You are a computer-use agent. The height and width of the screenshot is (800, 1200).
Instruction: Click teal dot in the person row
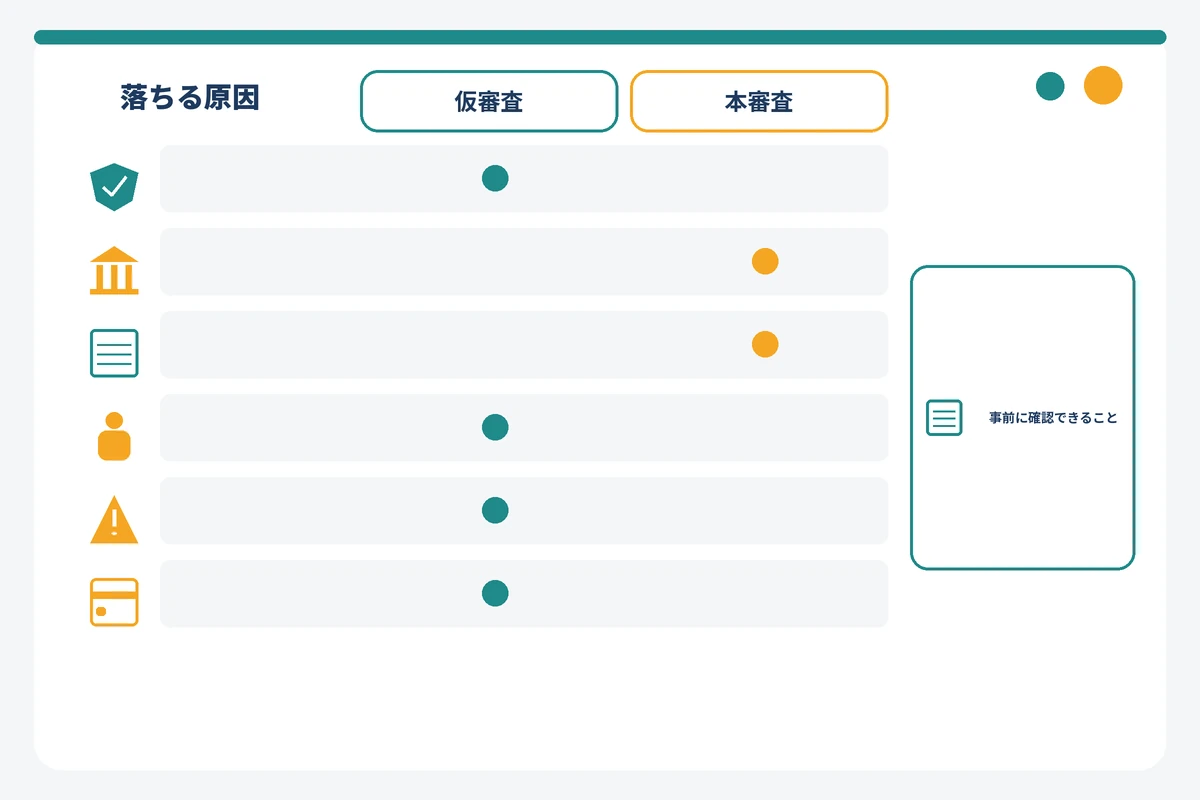(x=495, y=427)
